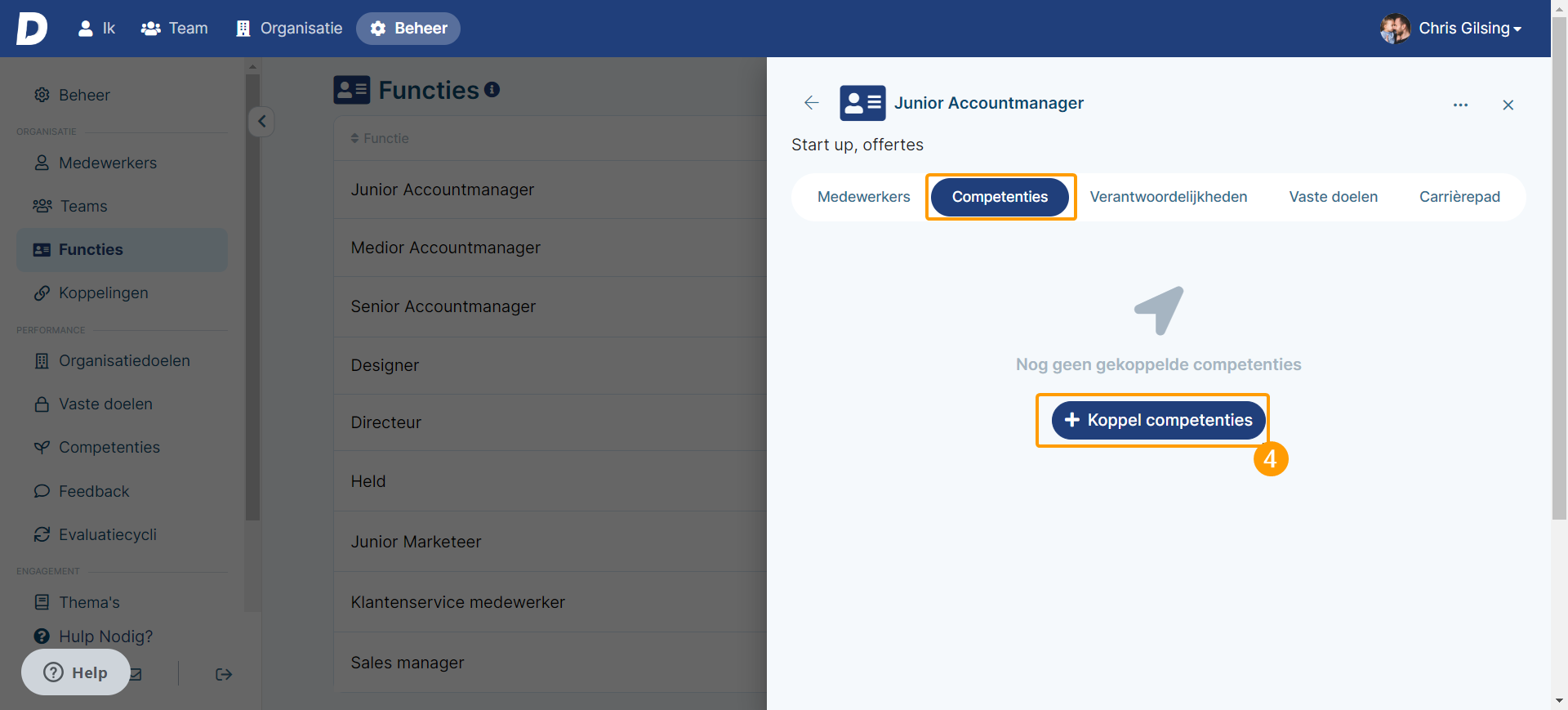Click the Beheer gear icon in sidebar
This screenshot has width=1568, height=710.
(42, 95)
